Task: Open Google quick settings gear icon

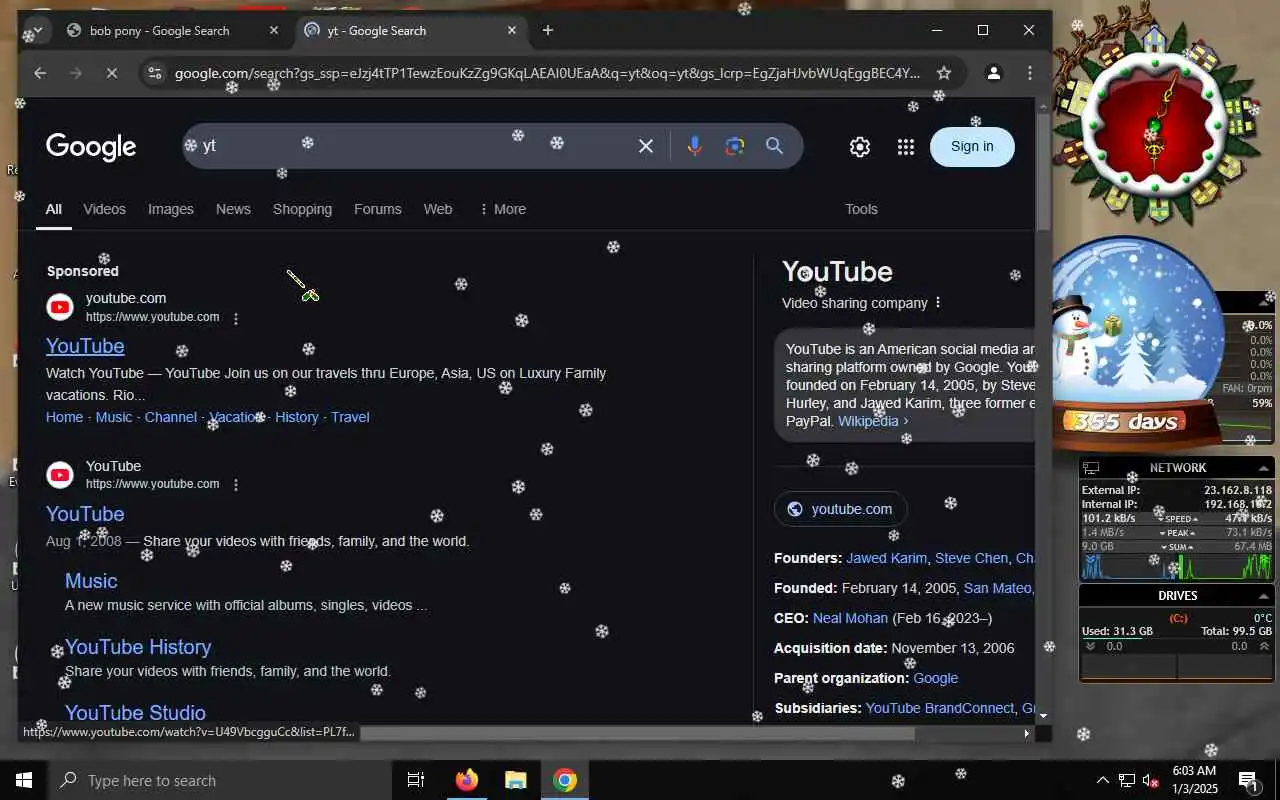Action: (x=860, y=147)
